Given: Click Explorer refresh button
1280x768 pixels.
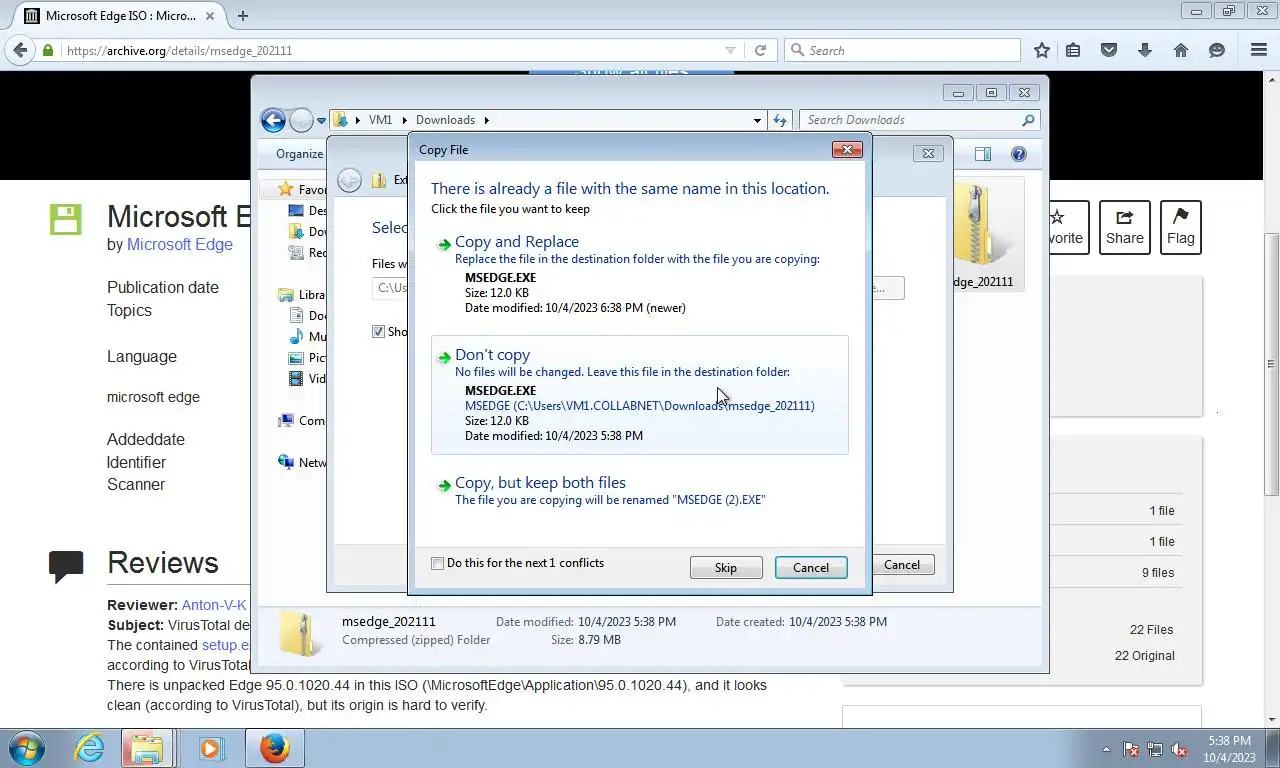Looking at the screenshot, I should pyautogui.click(x=780, y=120).
